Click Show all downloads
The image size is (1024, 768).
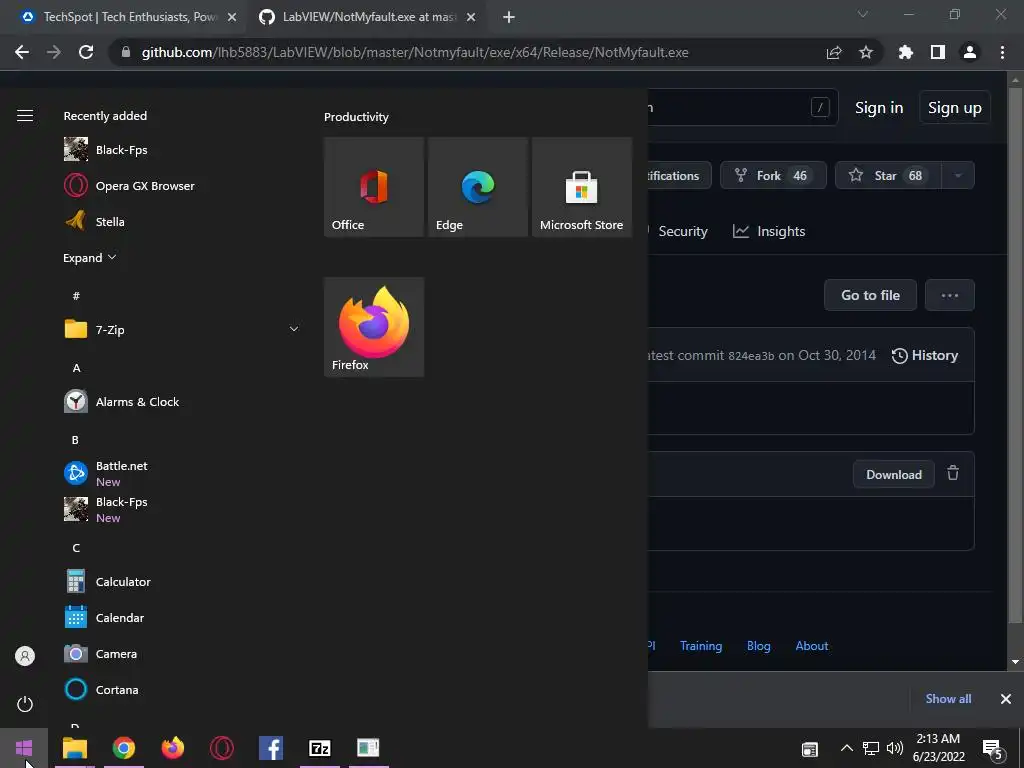[948, 699]
